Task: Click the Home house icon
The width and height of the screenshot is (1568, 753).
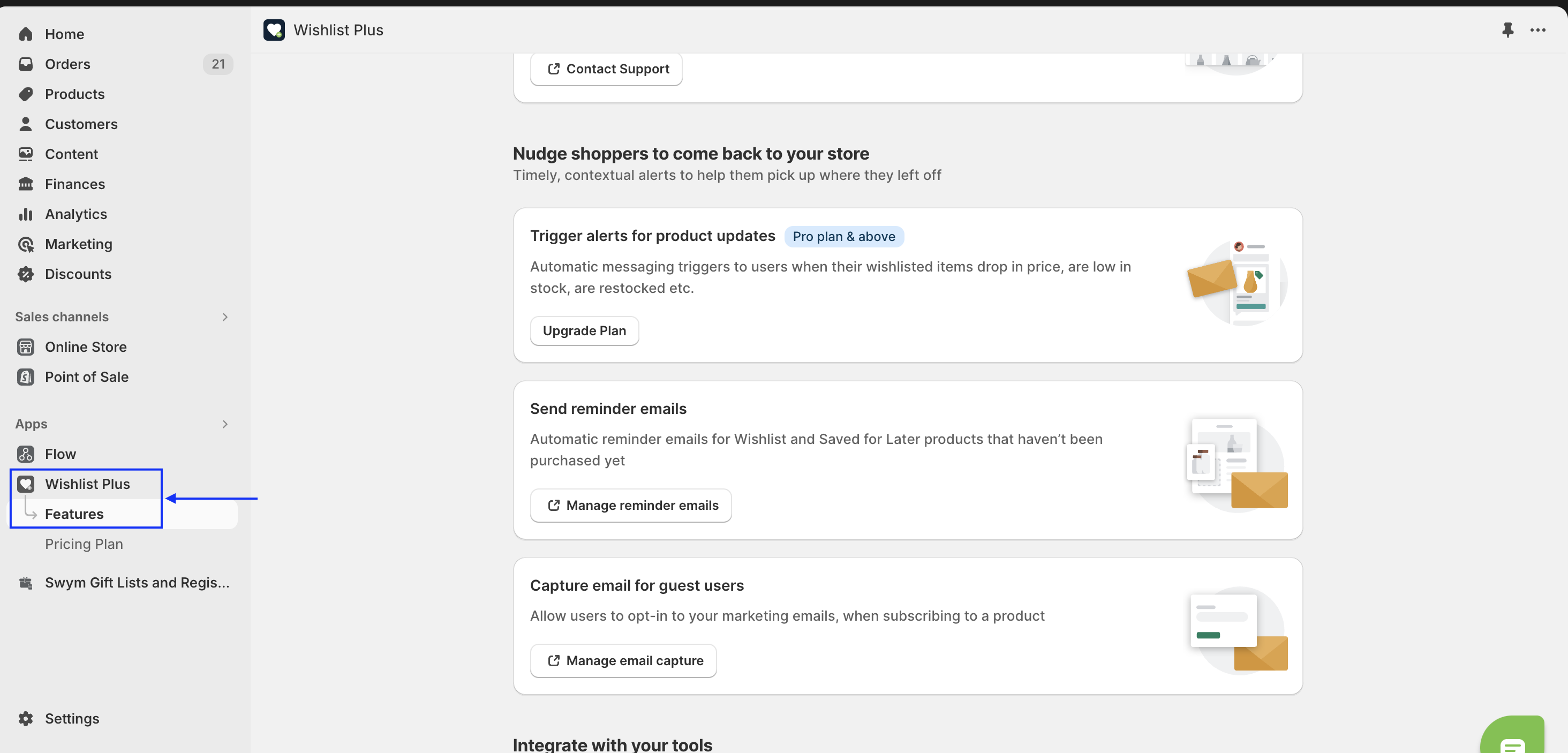Action: click(x=26, y=34)
